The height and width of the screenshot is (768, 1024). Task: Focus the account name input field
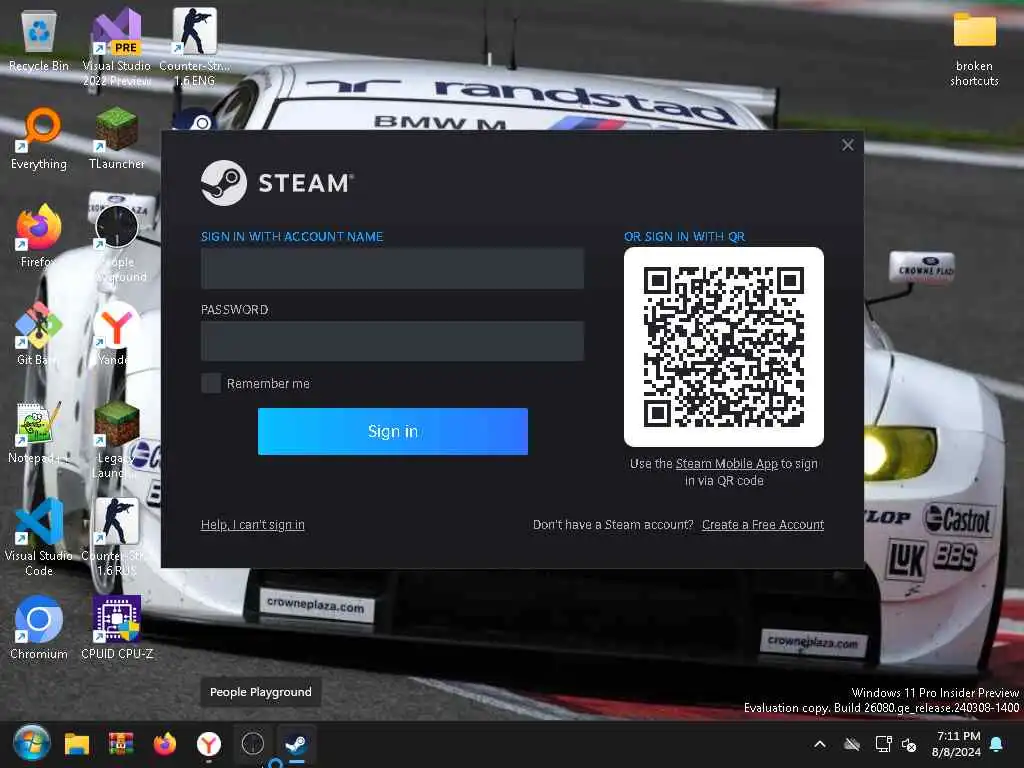(x=392, y=268)
